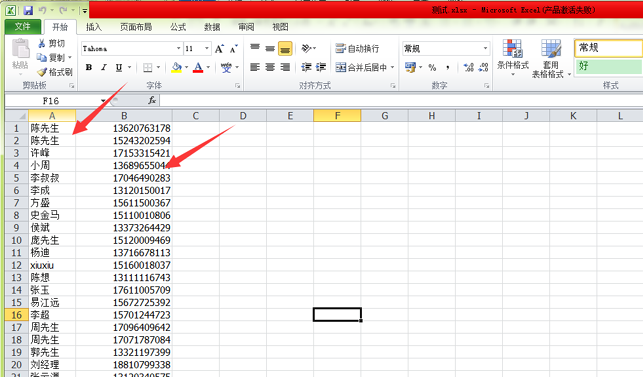Click the Save icon in quick access toolbar
The image size is (643, 377).
(x=27, y=10)
